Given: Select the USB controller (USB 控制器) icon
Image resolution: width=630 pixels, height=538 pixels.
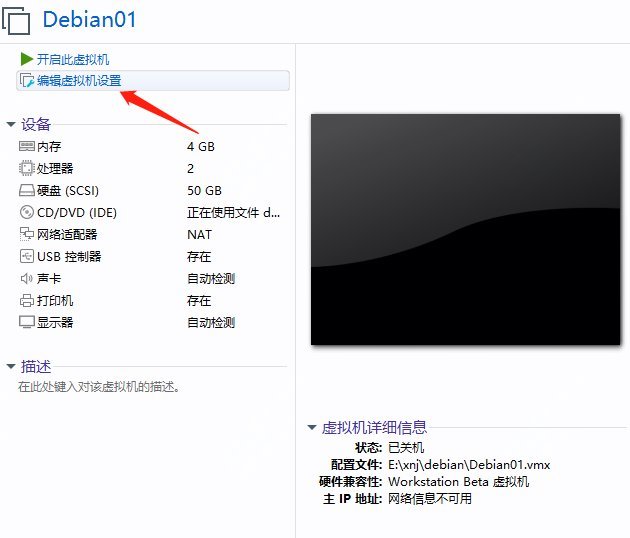Looking at the screenshot, I should tap(27, 256).
